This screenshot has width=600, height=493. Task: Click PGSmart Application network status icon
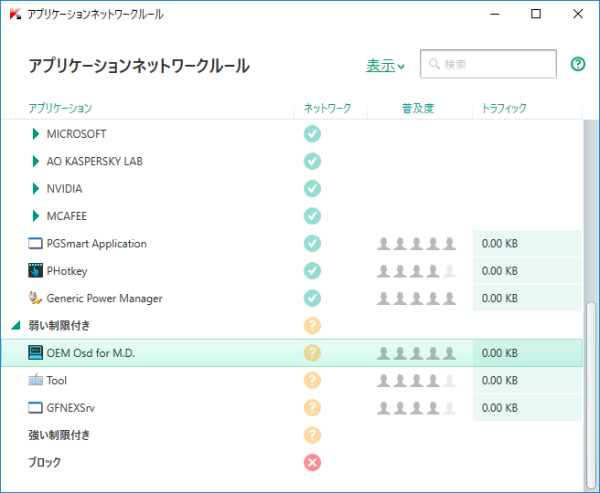pyautogui.click(x=312, y=243)
